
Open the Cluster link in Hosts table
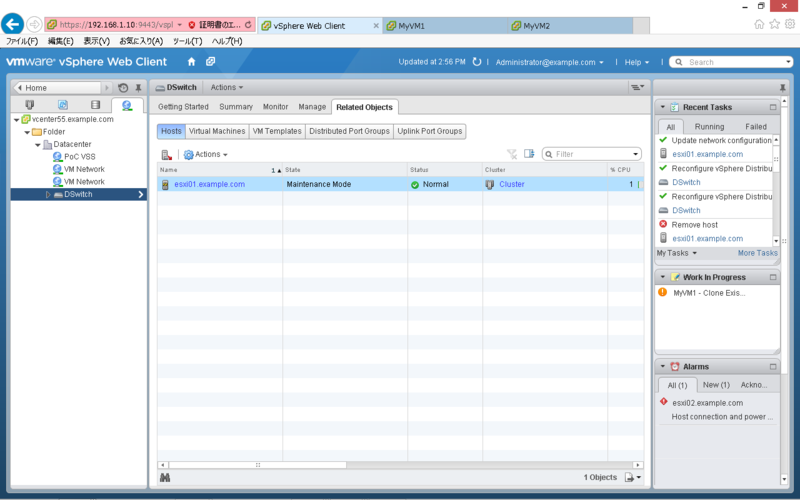[512, 184]
